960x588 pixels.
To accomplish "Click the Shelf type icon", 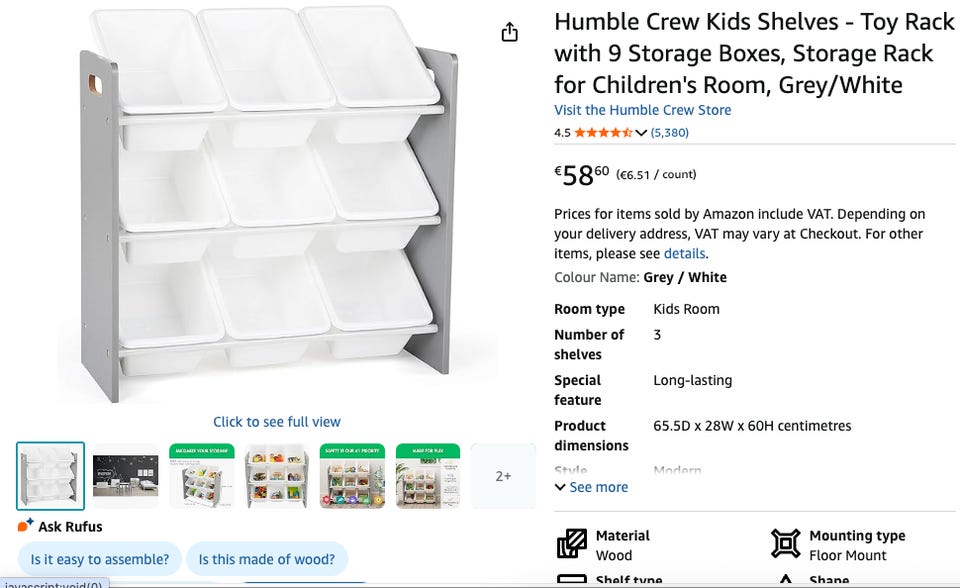I will tap(572, 581).
